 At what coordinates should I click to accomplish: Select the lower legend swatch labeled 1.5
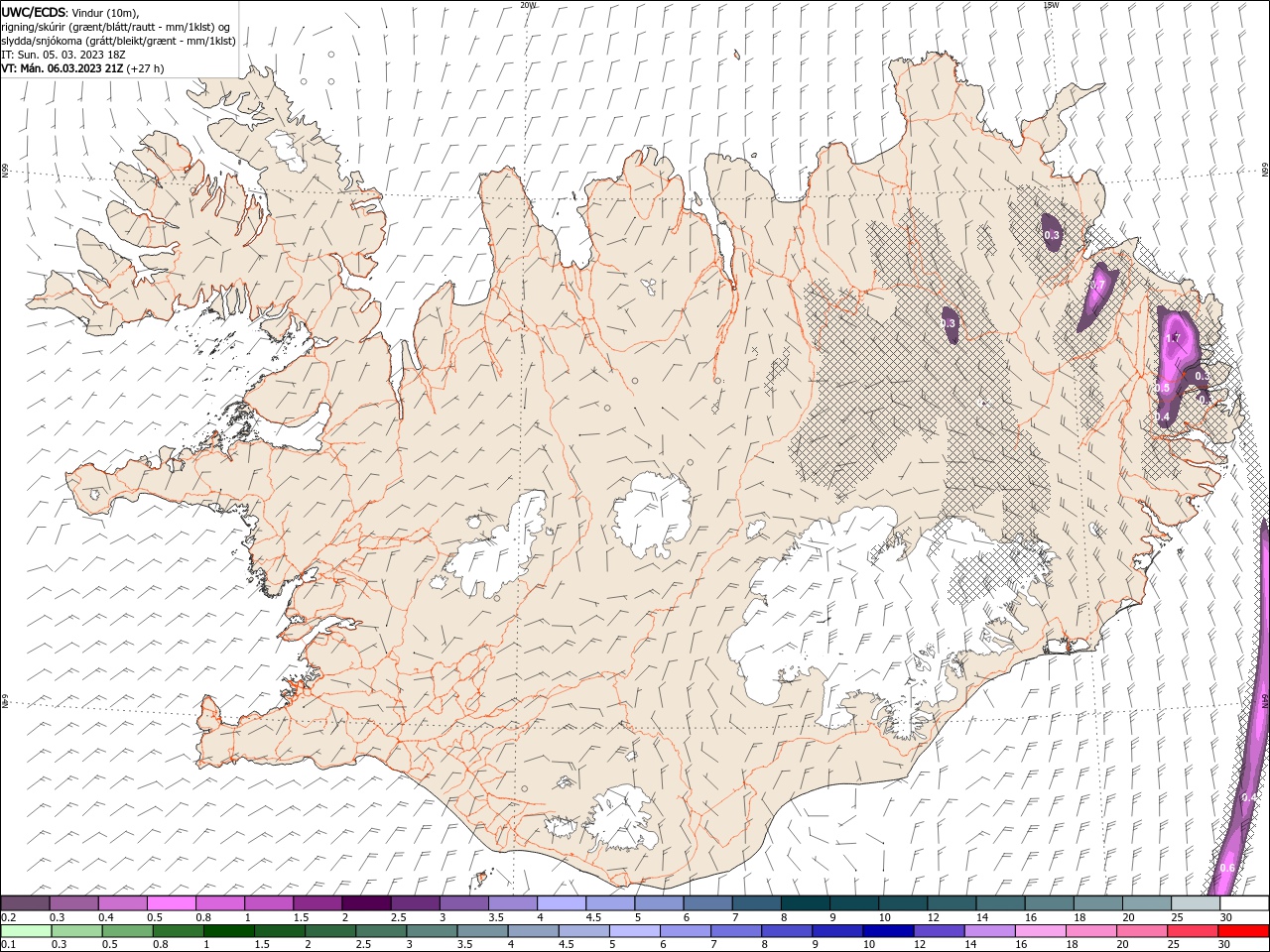click(280, 931)
